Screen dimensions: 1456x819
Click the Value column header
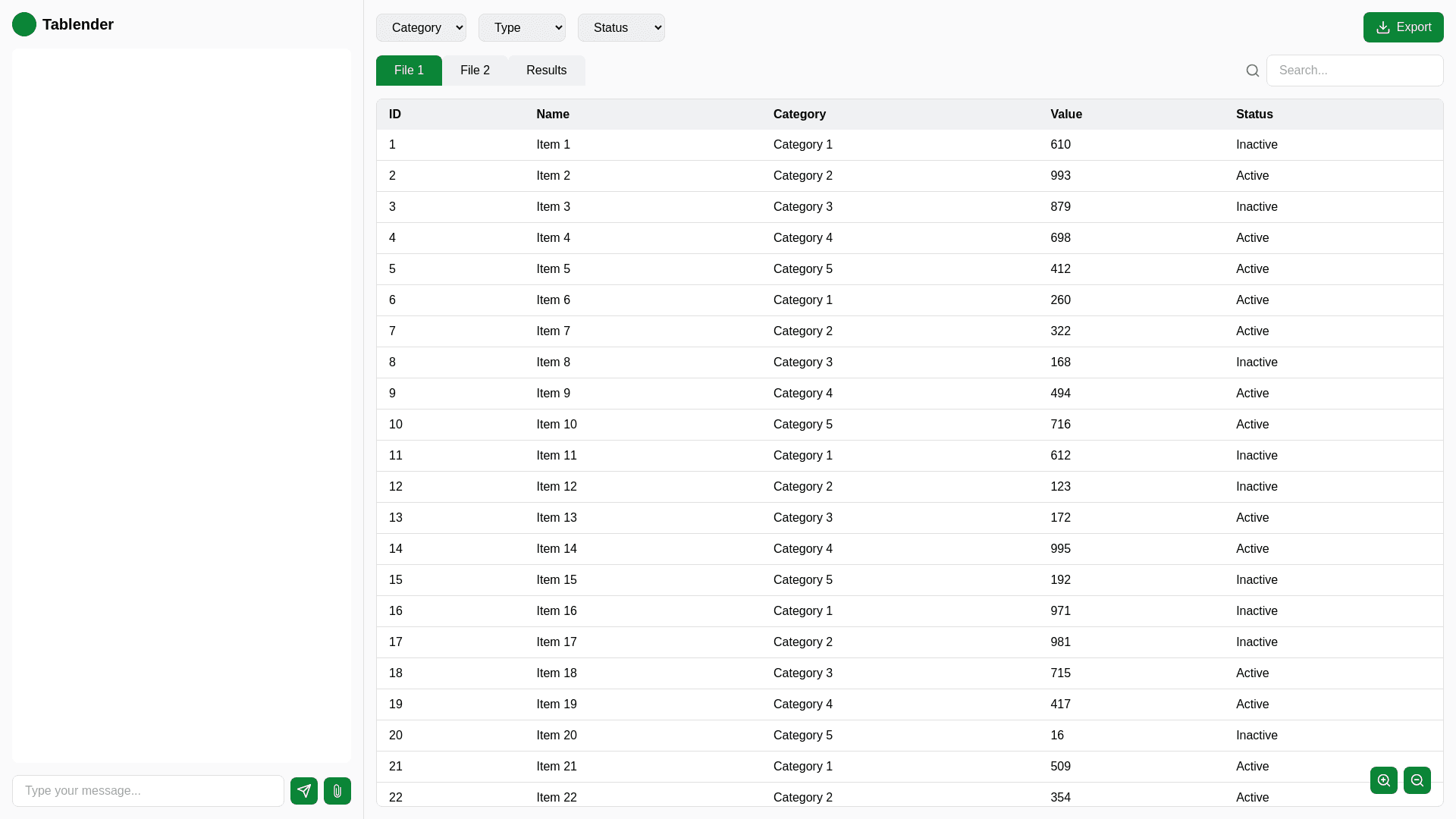(x=1066, y=115)
